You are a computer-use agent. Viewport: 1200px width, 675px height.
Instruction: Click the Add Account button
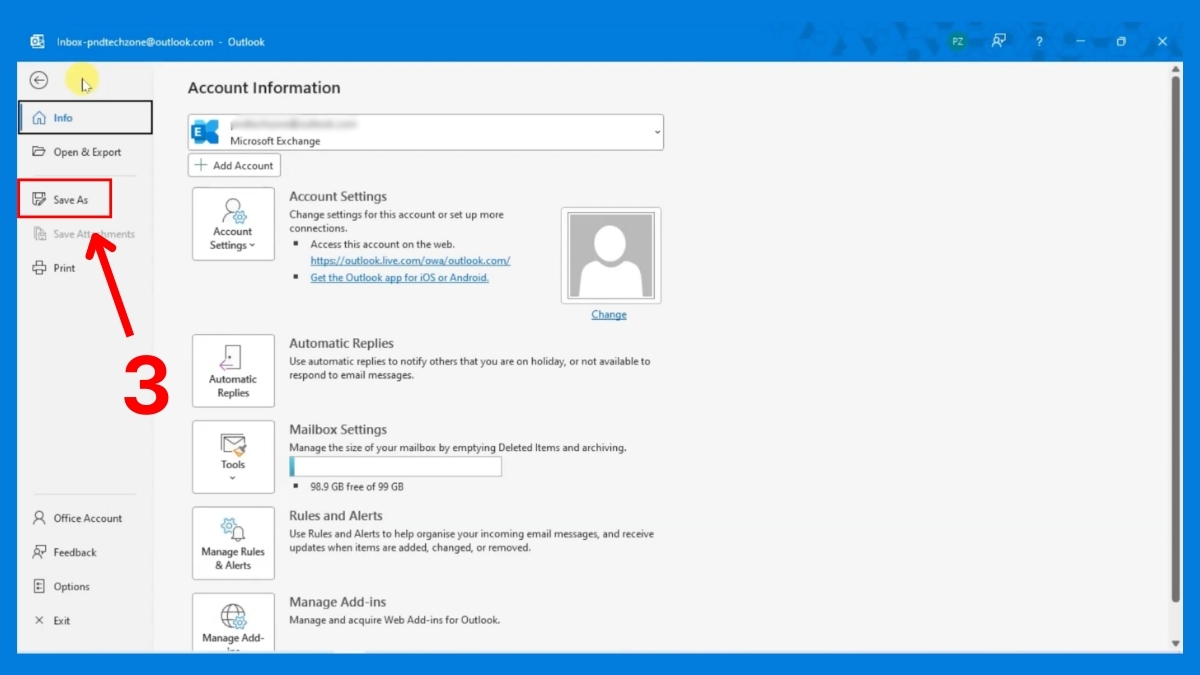[x=234, y=165]
